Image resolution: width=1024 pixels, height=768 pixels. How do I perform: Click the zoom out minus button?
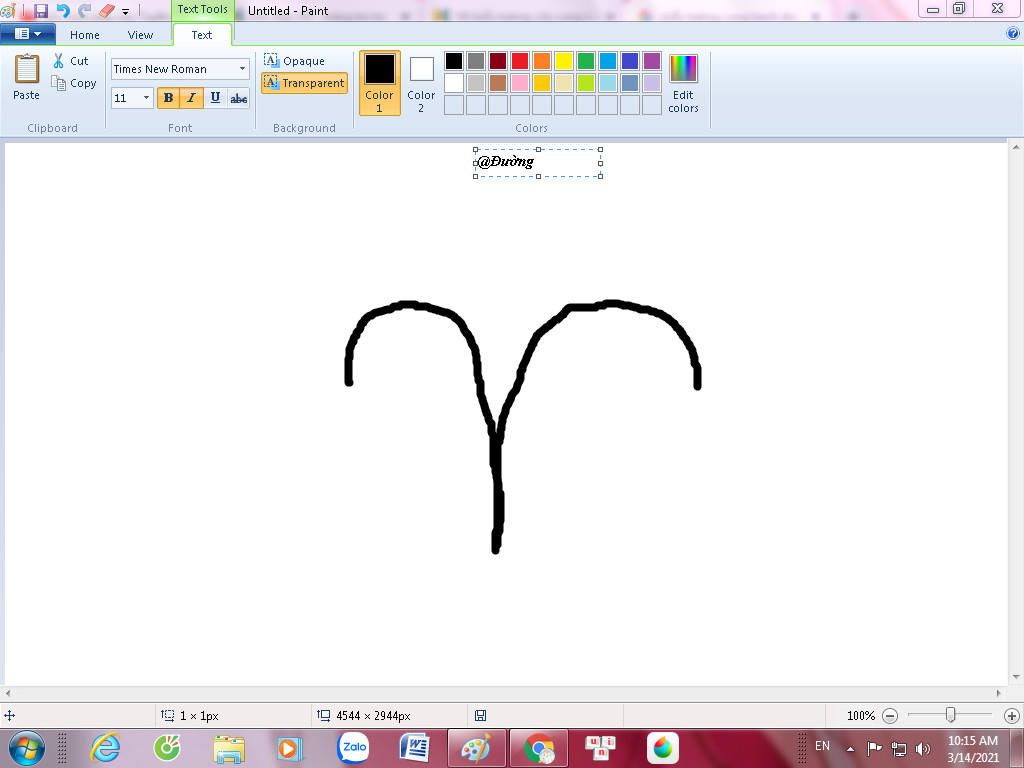coord(889,716)
